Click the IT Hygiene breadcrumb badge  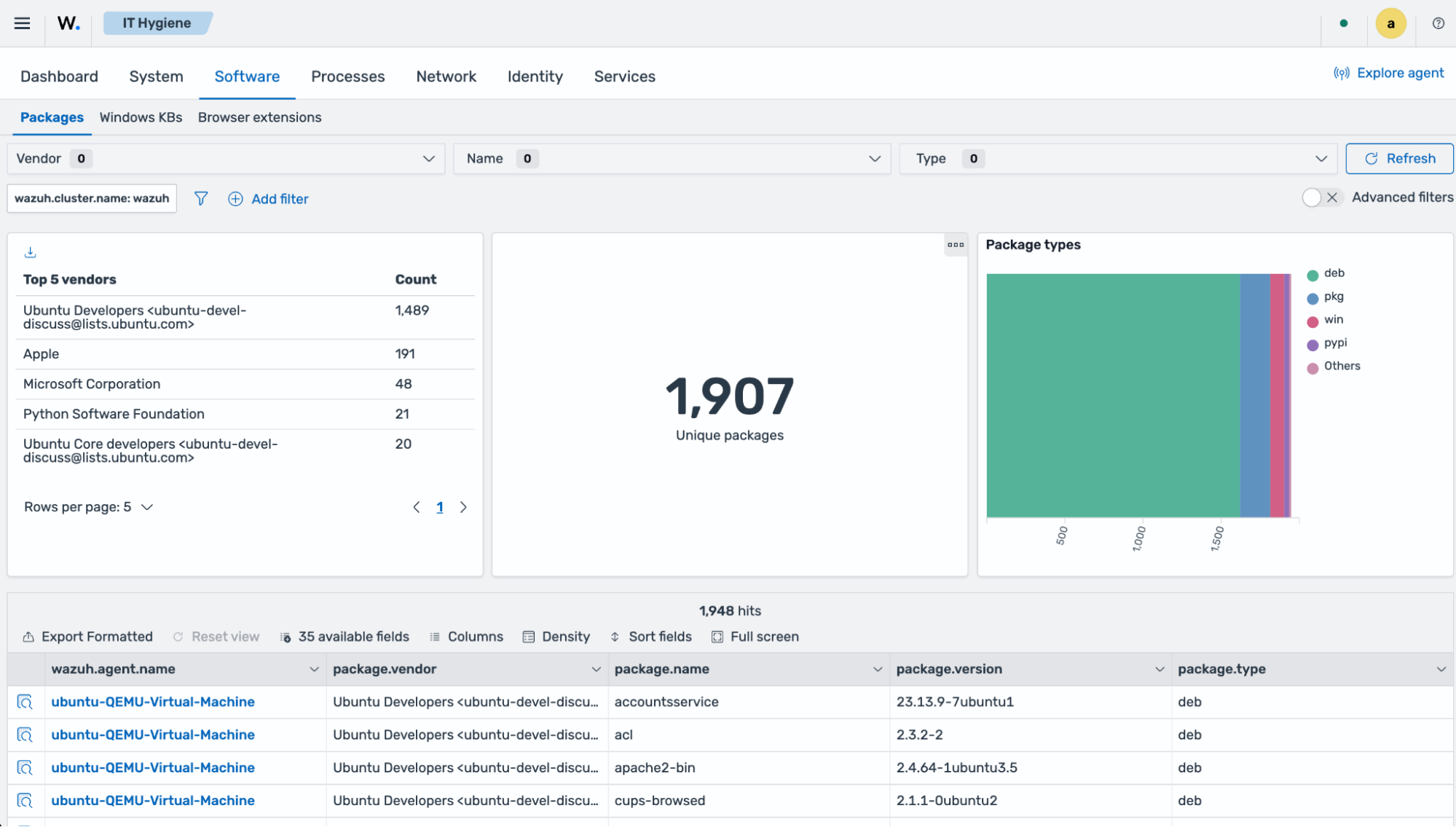[x=157, y=23]
